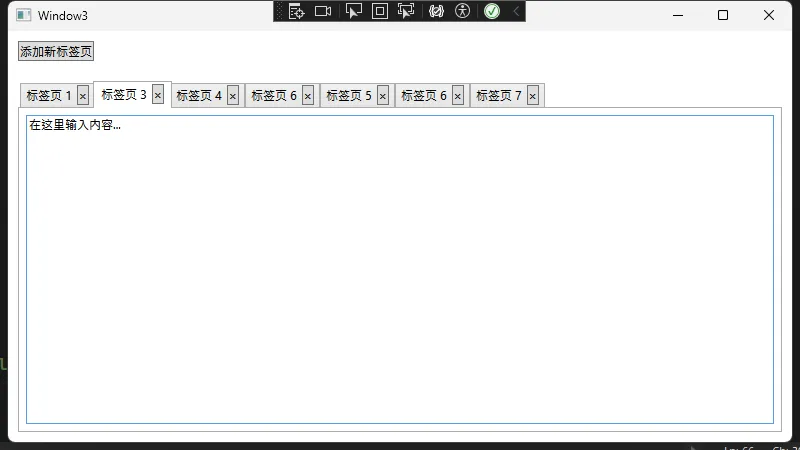Click the green checkmark status icon
This screenshot has width=800, height=450.
pos(492,11)
